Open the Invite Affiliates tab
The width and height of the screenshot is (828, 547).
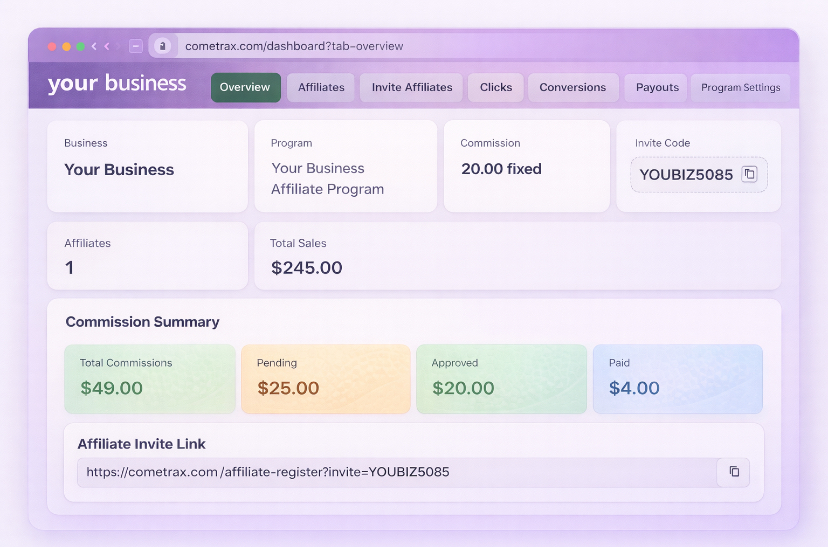point(411,87)
